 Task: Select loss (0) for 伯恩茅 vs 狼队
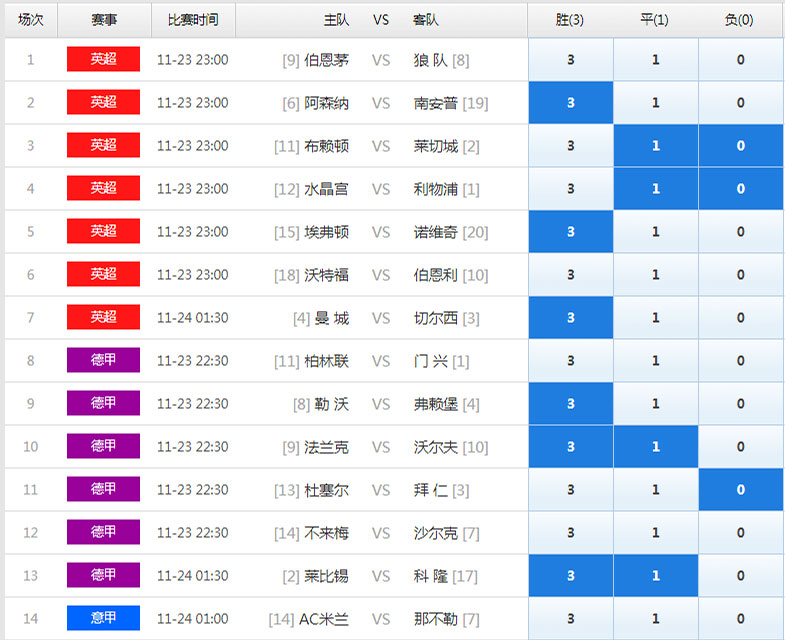(x=741, y=60)
